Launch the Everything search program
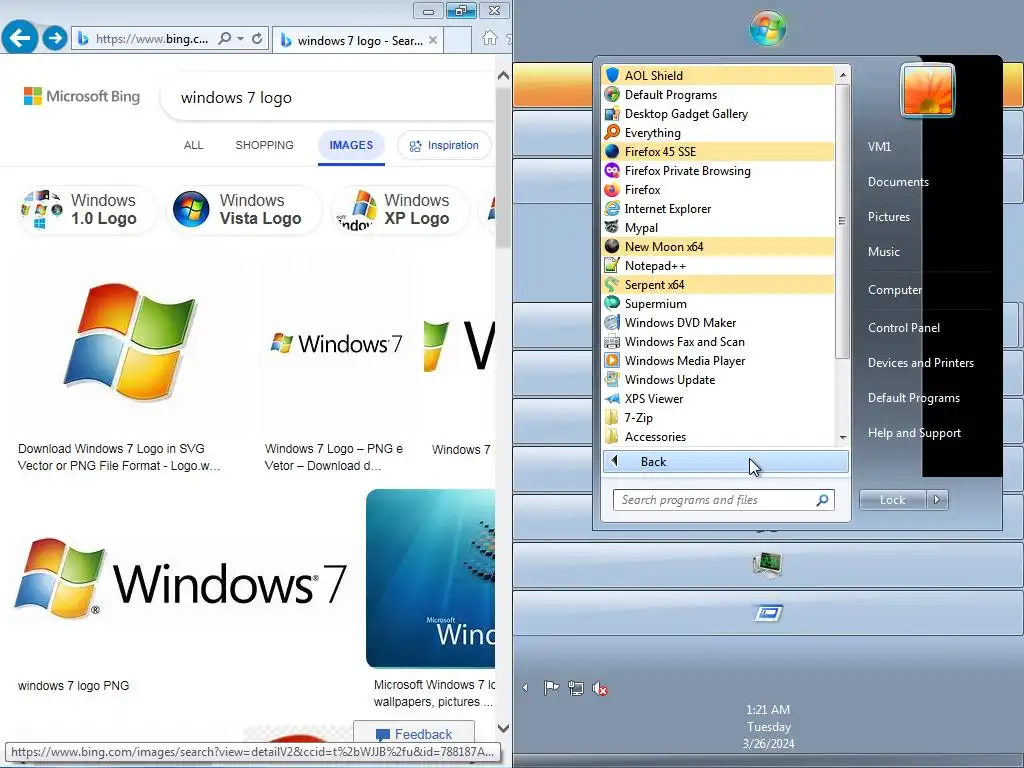The image size is (1024, 768). 718,133
